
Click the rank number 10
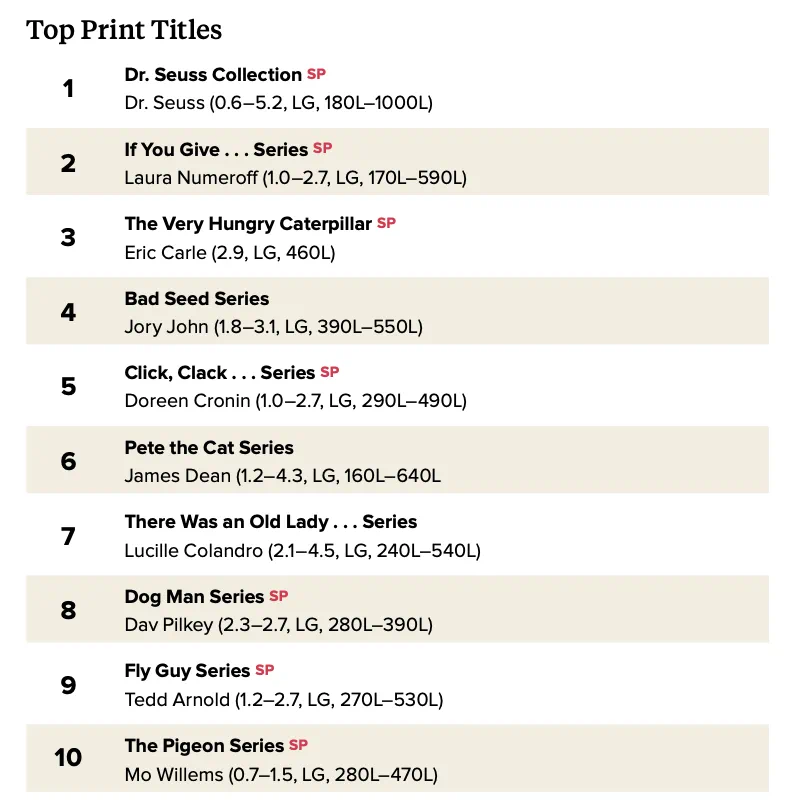click(x=68, y=758)
